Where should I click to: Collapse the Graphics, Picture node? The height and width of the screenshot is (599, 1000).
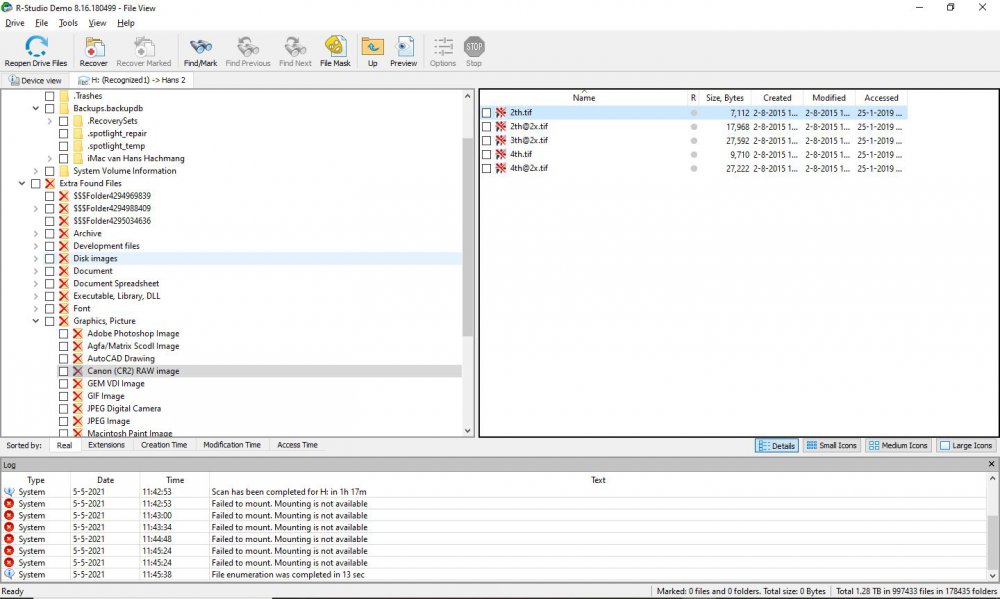[x=36, y=321]
